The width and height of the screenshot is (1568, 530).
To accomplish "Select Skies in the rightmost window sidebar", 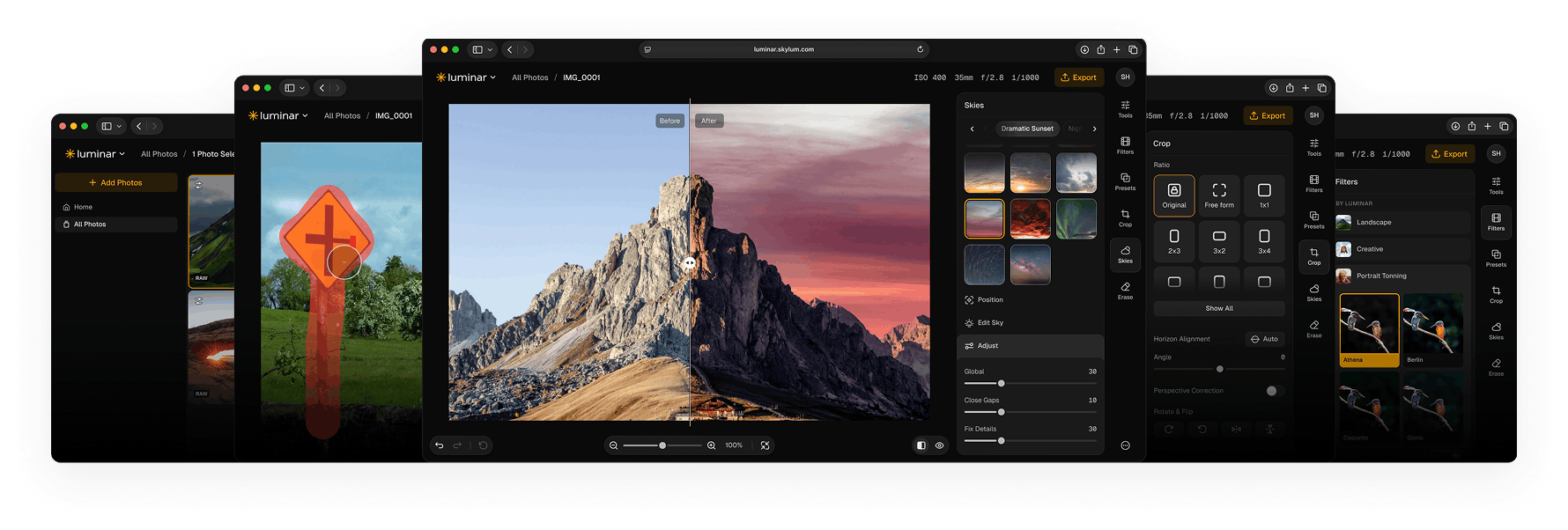I will [x=1496, y=331].
